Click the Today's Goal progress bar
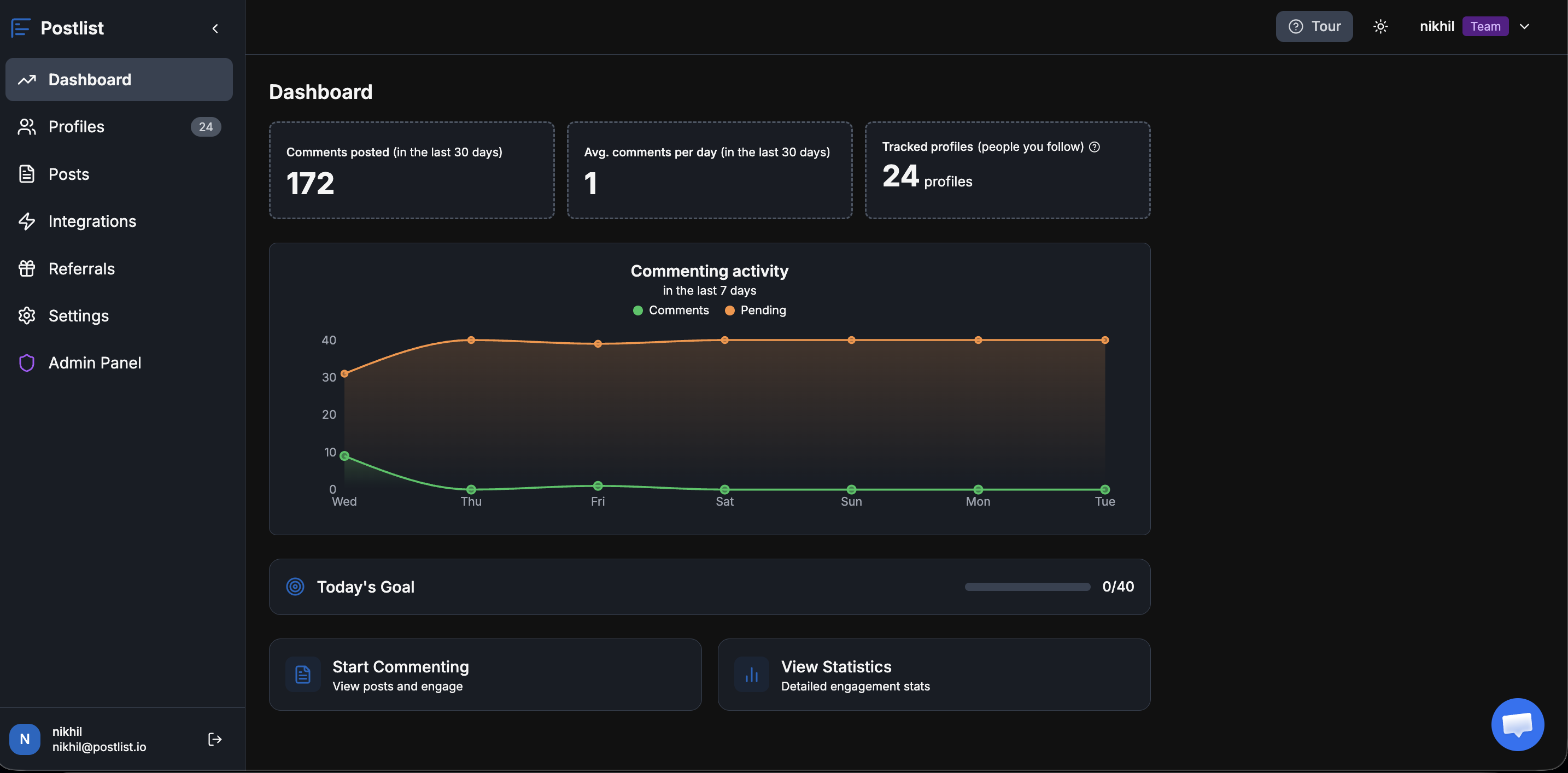The height and width of the screenshot is (773, 1568). coord(1027,587)
